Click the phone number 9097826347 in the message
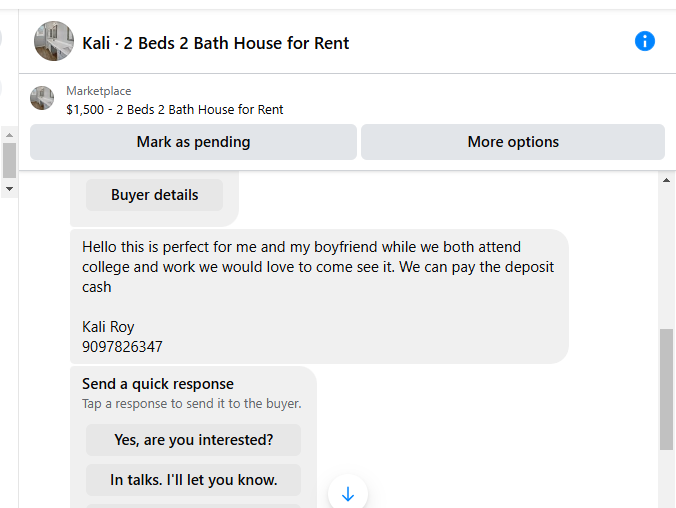Screen dimensions: 676x508 122,347
